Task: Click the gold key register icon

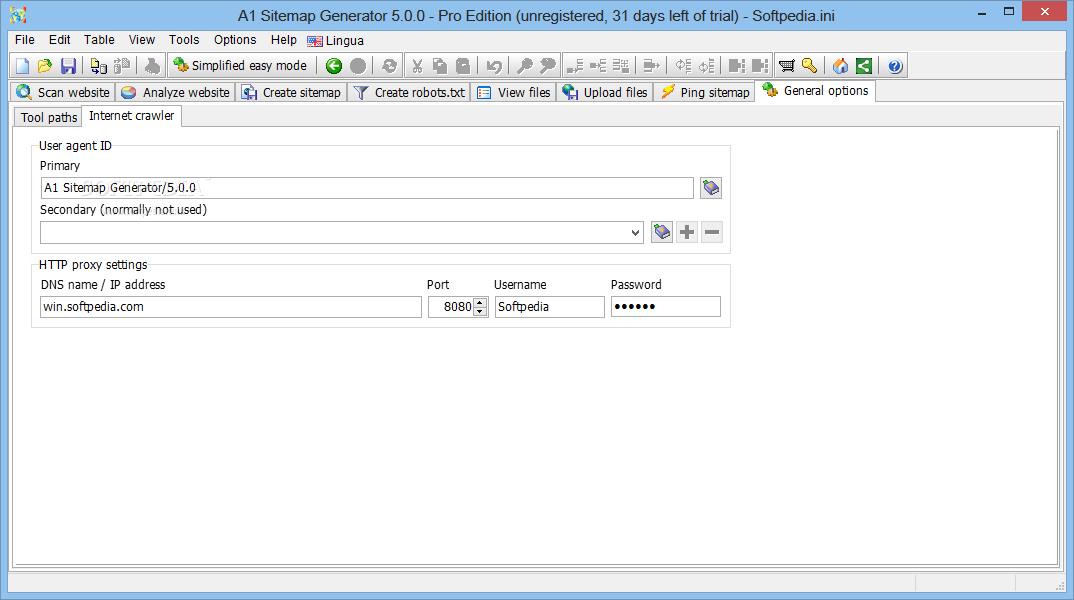Action: [810, 66]
